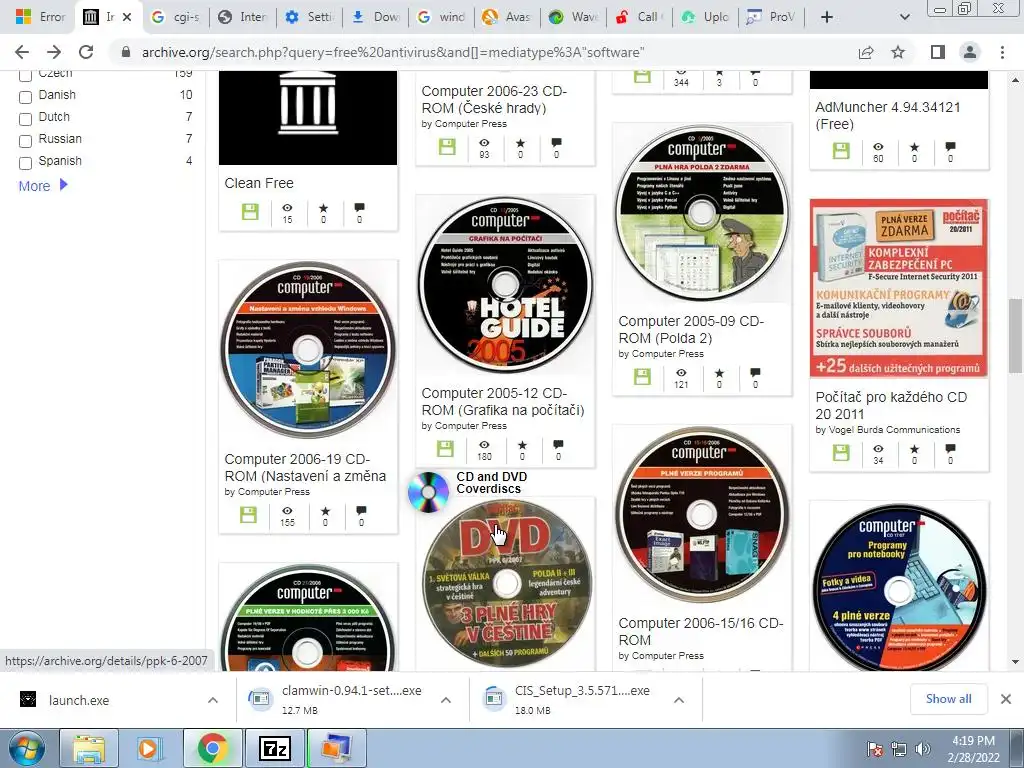Open Počítač pro každého CD 20 2011 title
Image resolution: width=1024 pixels, height=768 pixels.
891,406
